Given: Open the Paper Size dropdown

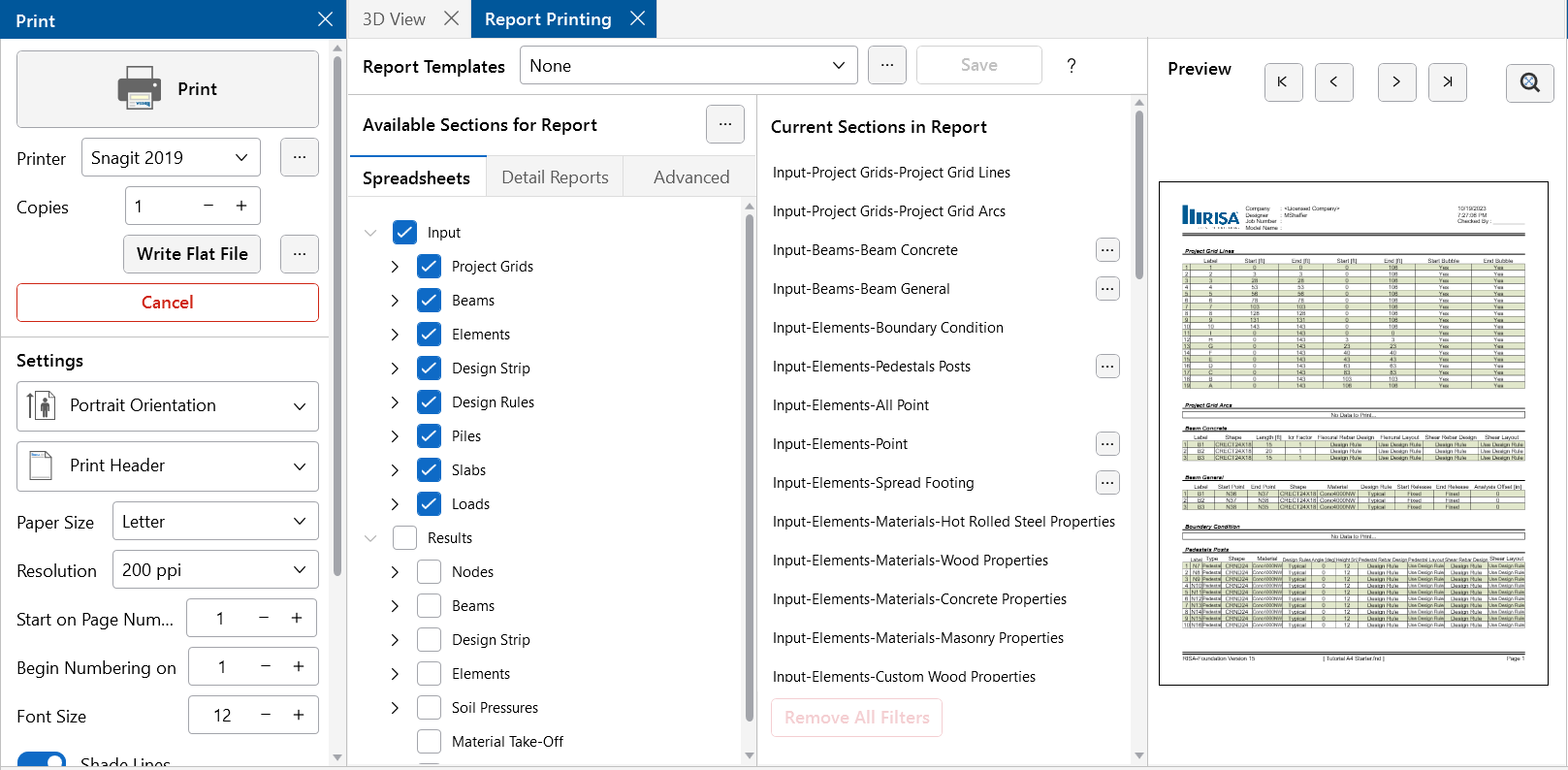Looking at the screenshot, I should pos(214,522).
